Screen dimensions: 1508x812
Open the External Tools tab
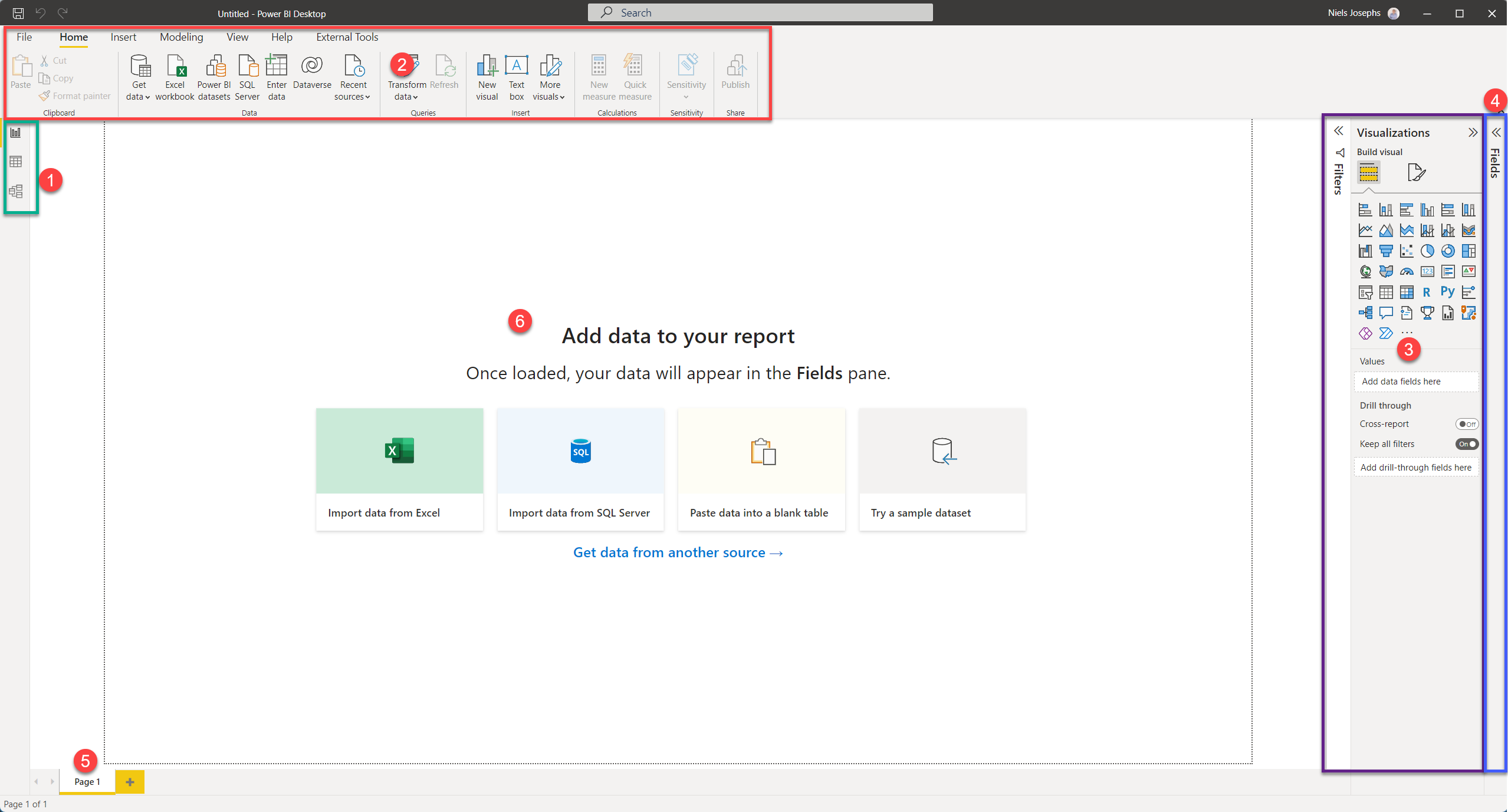(347, 37)
